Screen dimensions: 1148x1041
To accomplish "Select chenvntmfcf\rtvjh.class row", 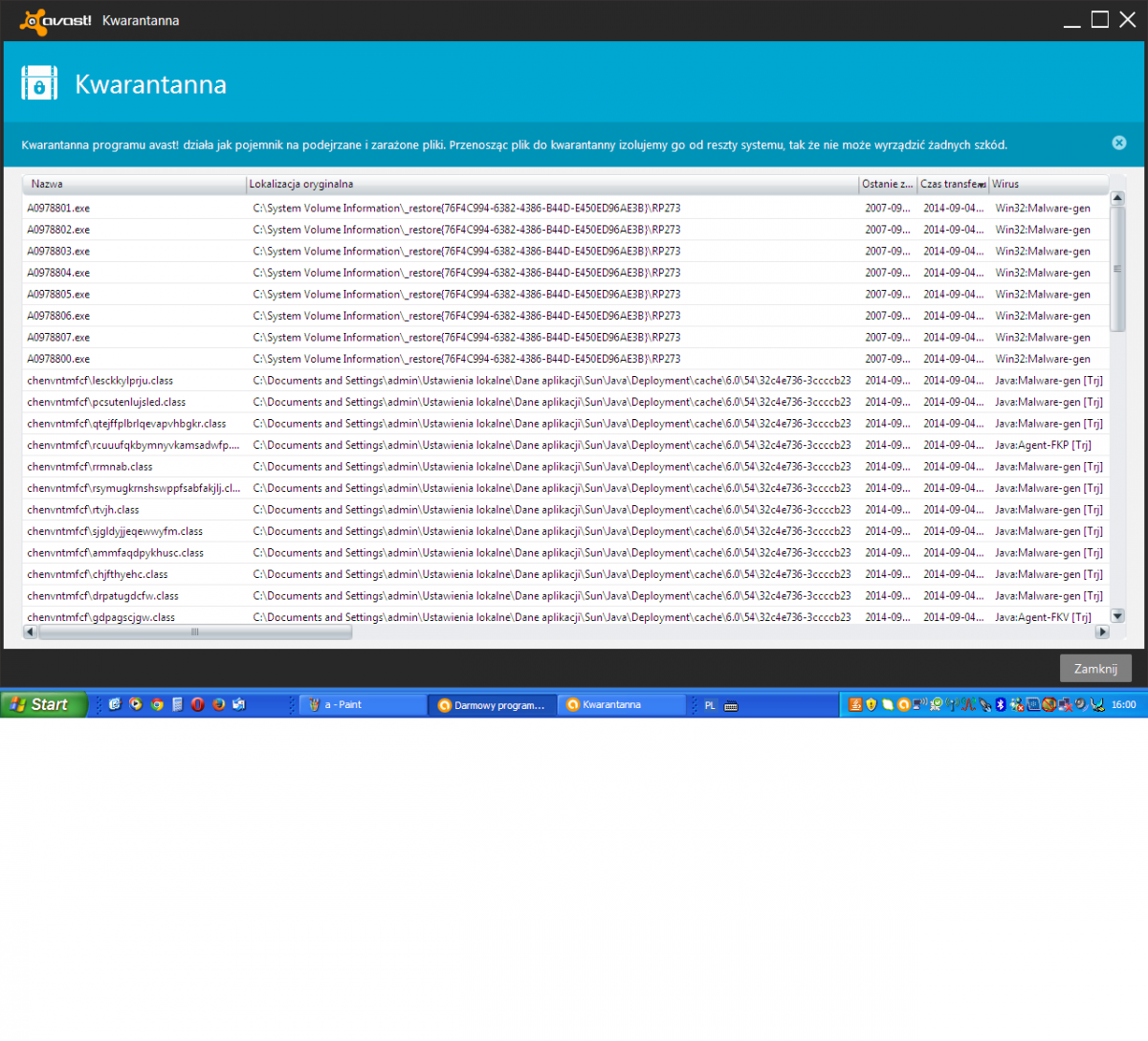I will [565, 509].
